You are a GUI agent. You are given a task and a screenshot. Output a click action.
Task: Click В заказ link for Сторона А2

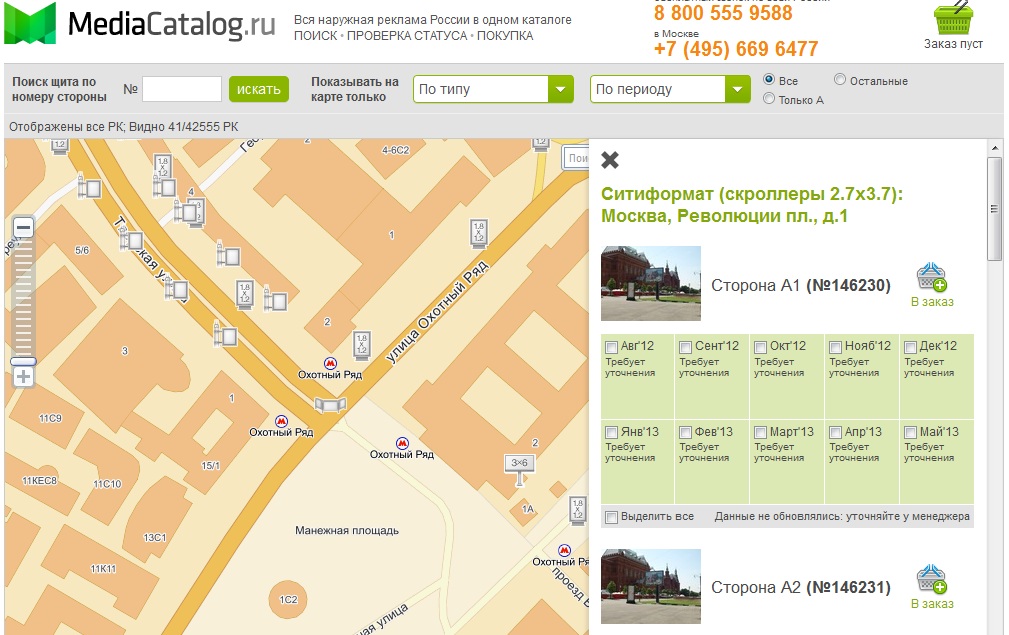[x=932, y=603]
